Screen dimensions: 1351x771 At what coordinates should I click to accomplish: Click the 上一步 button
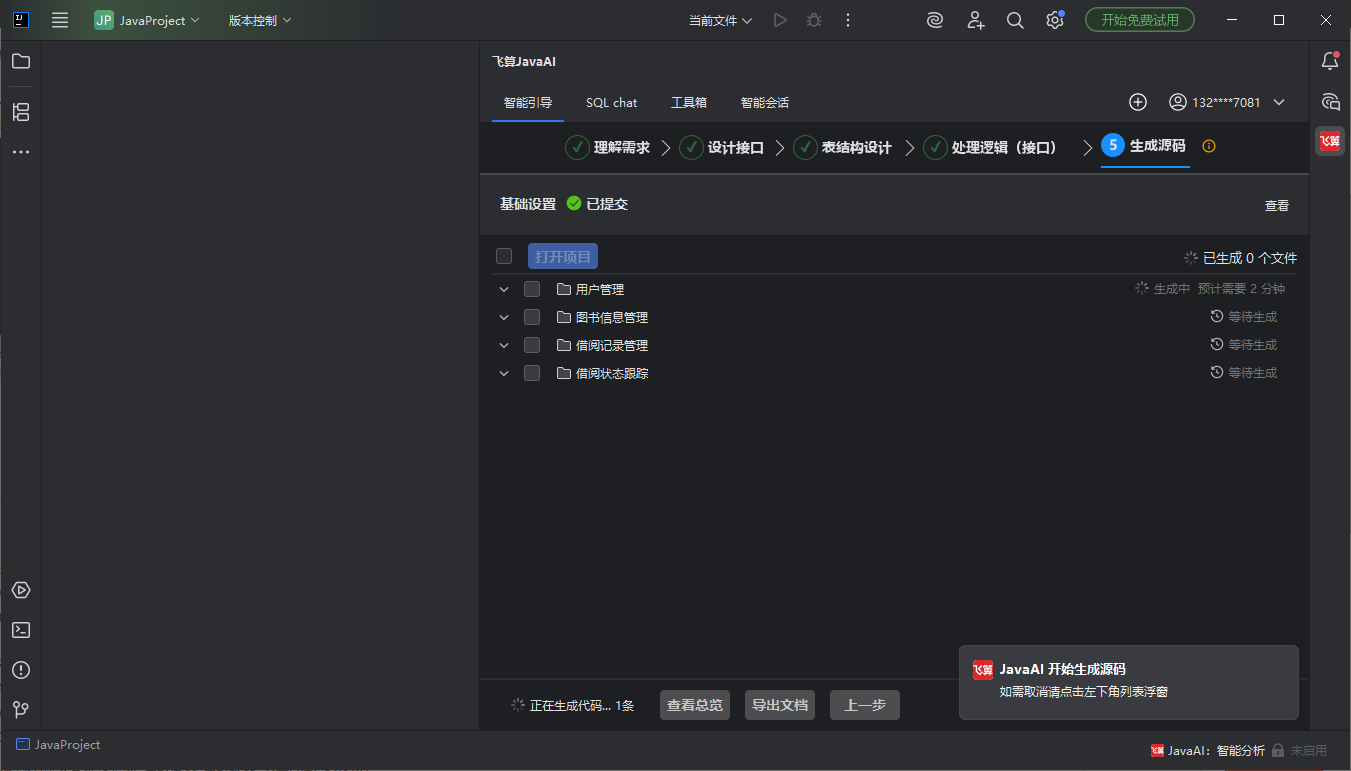point(865,705)
